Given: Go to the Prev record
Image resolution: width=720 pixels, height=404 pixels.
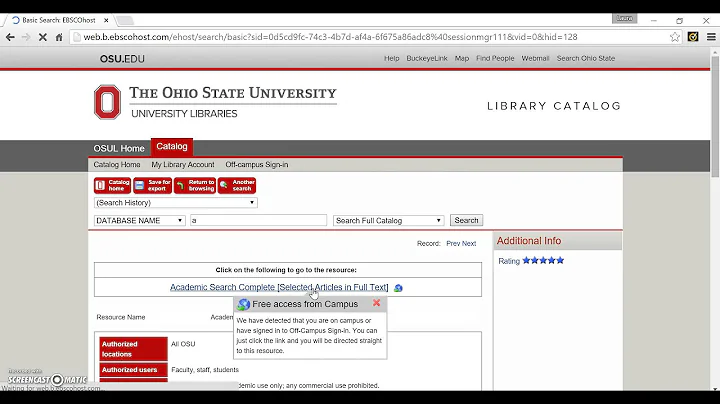Looking at the screenshot, I should (453, 243).
